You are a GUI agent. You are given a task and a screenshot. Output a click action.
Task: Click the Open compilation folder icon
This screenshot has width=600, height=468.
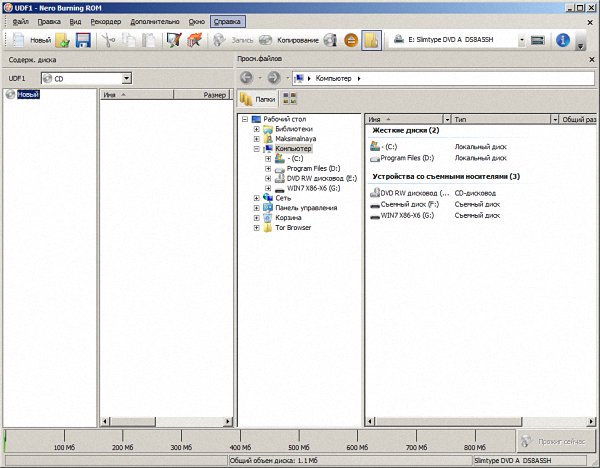pos(62,41)
